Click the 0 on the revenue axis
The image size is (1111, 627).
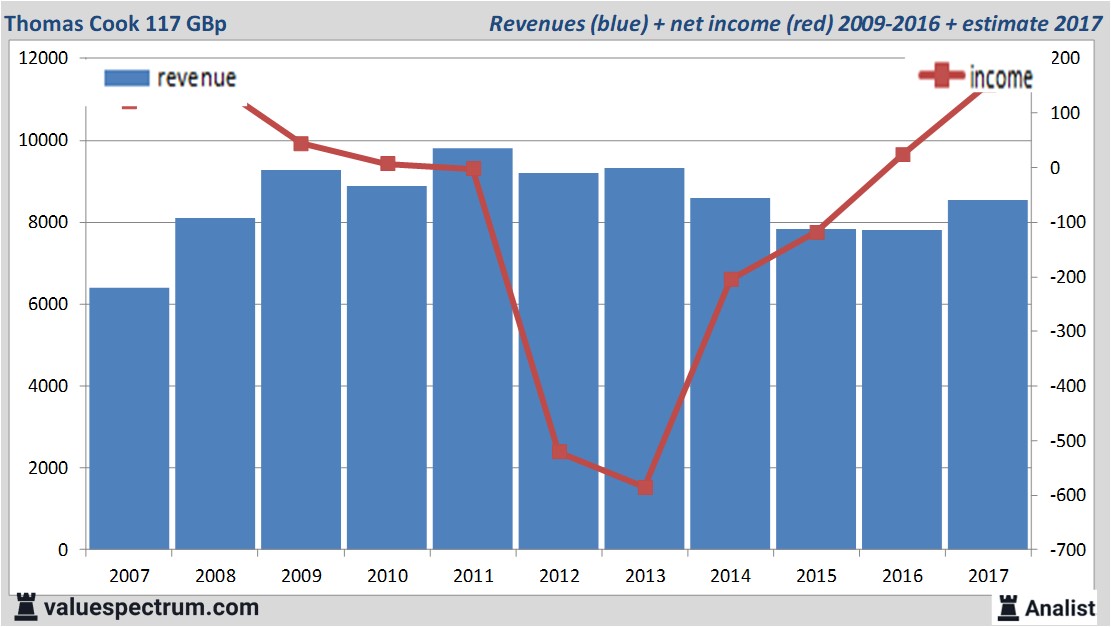pyautogui.click(x=63, y=550)
